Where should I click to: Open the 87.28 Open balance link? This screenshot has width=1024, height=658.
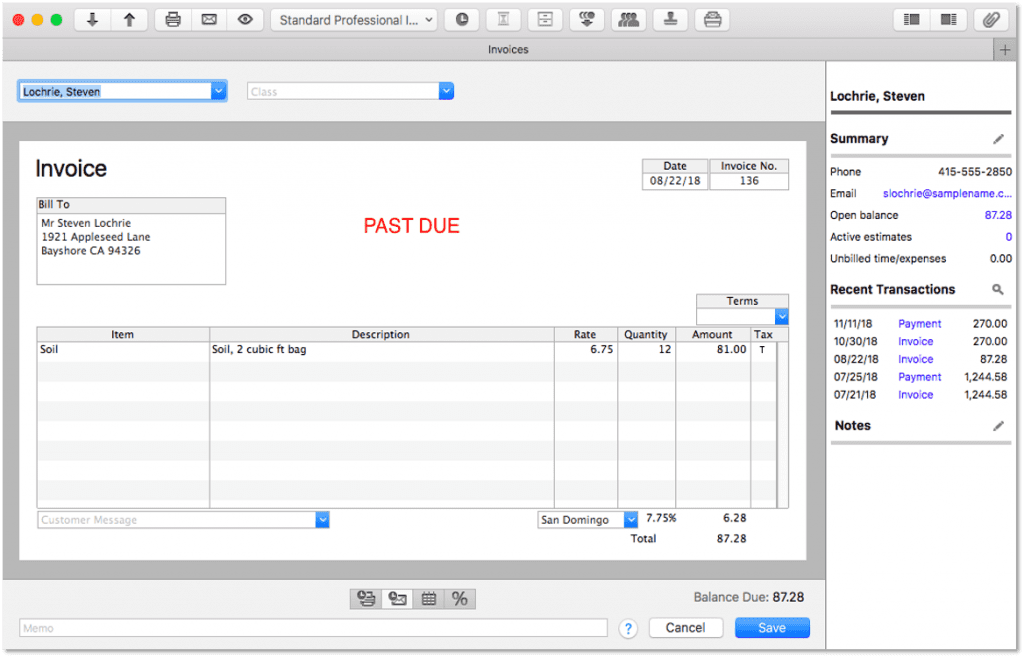tap(998, 215)
